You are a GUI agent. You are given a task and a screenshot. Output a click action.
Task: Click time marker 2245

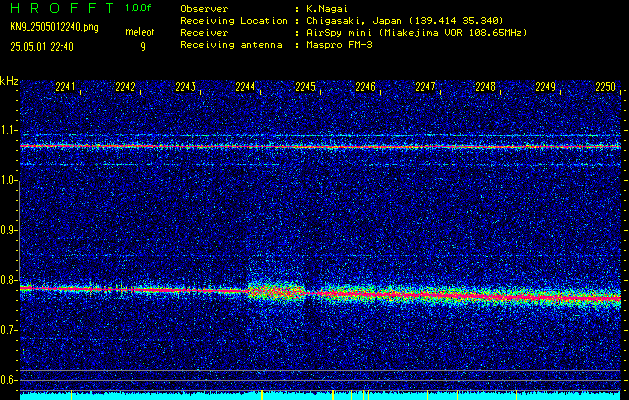[305, 87]
